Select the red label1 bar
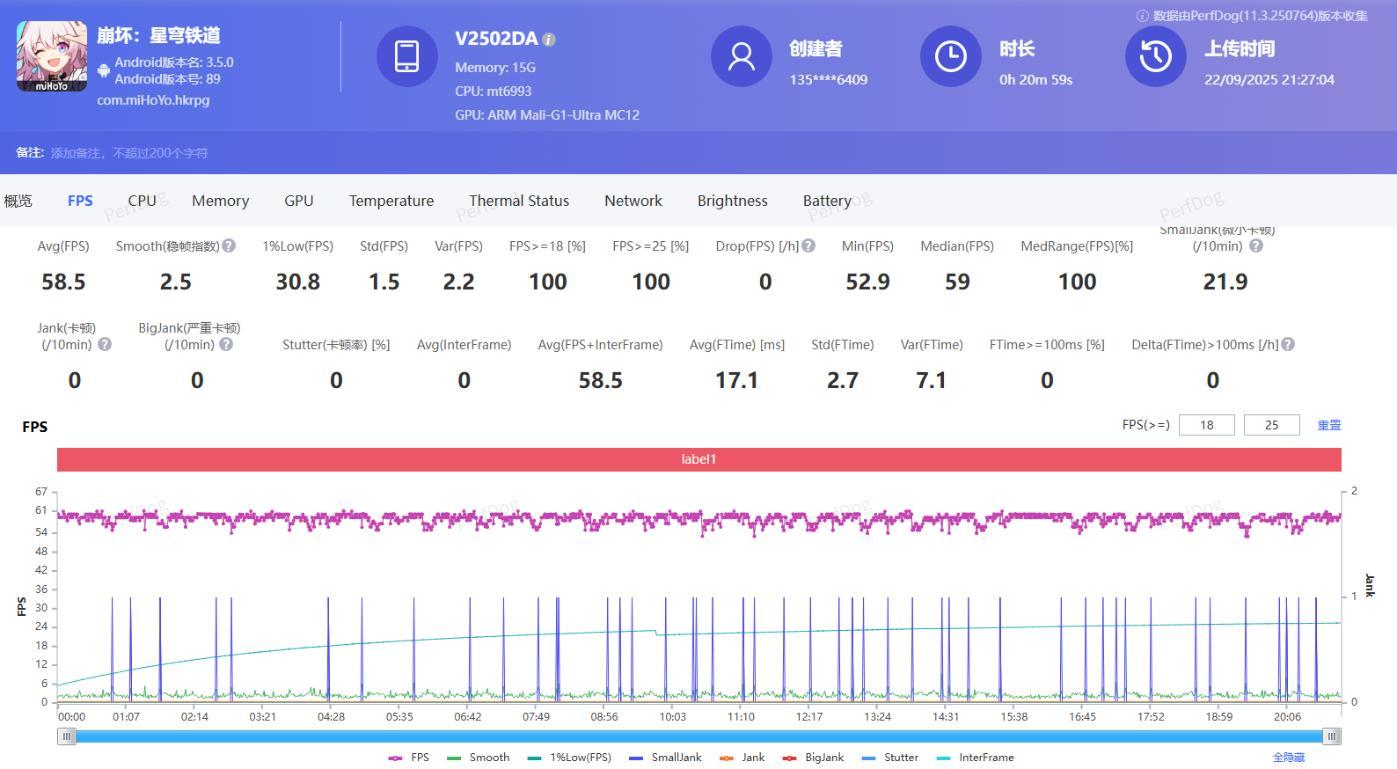This screenshot has height=769, width=1397. click(x=699, y=459)
